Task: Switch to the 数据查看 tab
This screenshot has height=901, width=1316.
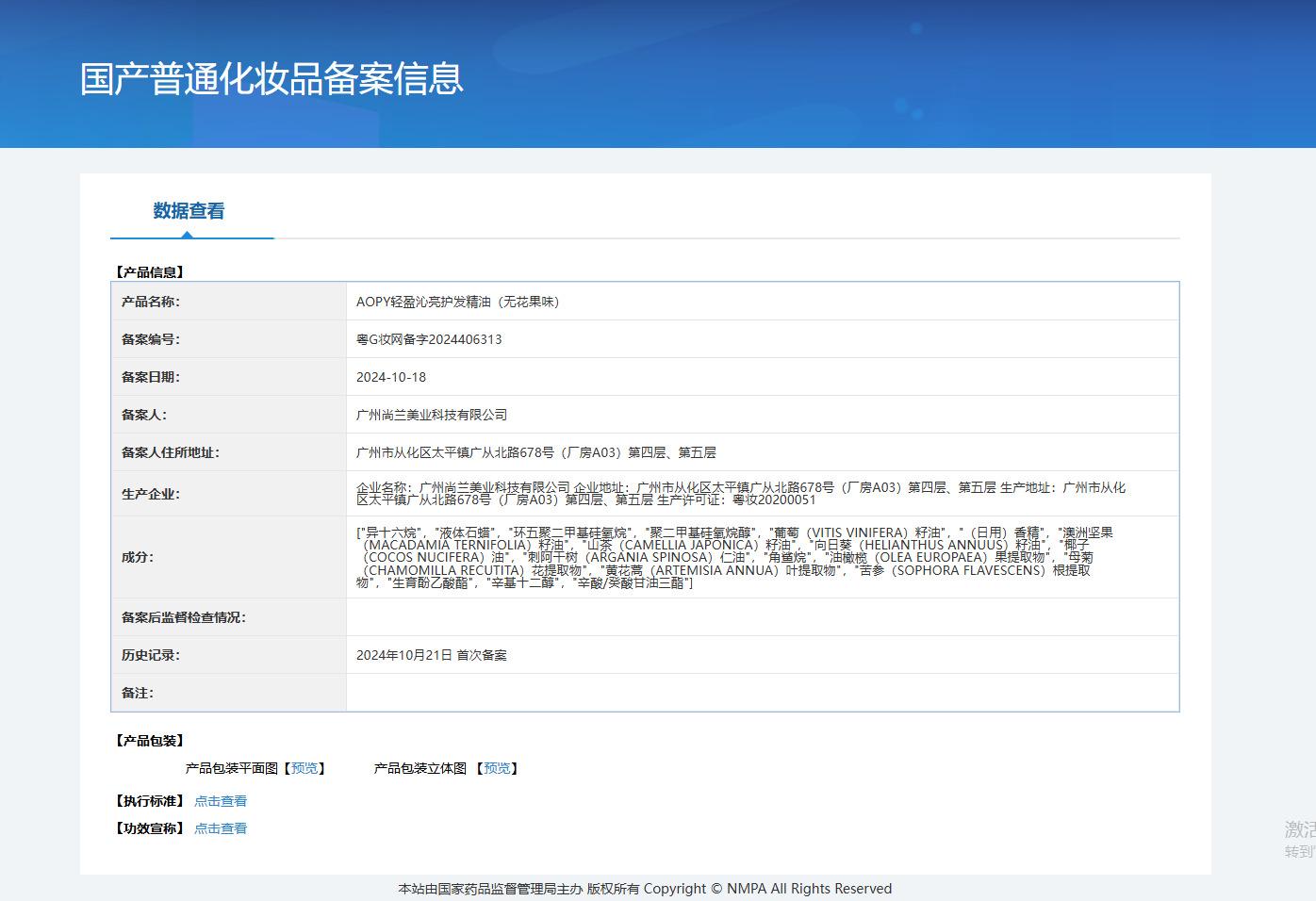Action: [189, 211]
